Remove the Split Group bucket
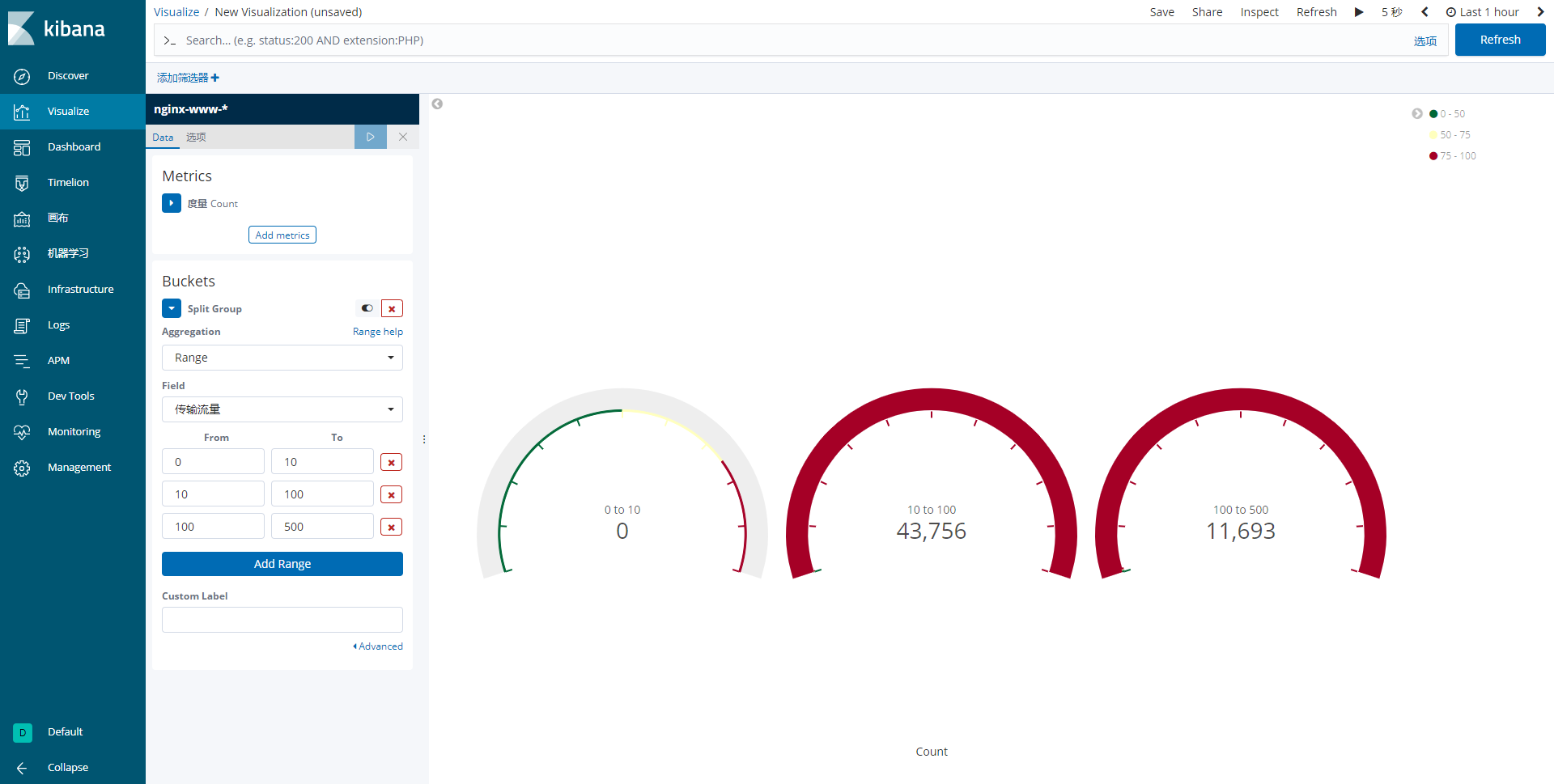This screenshot has height=784, width=1554. coord(392,308)
